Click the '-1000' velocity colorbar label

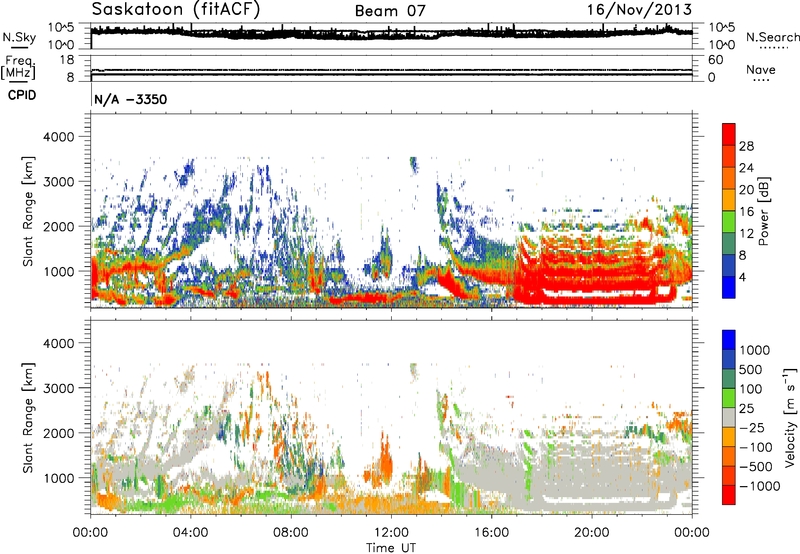coord(759,486)
